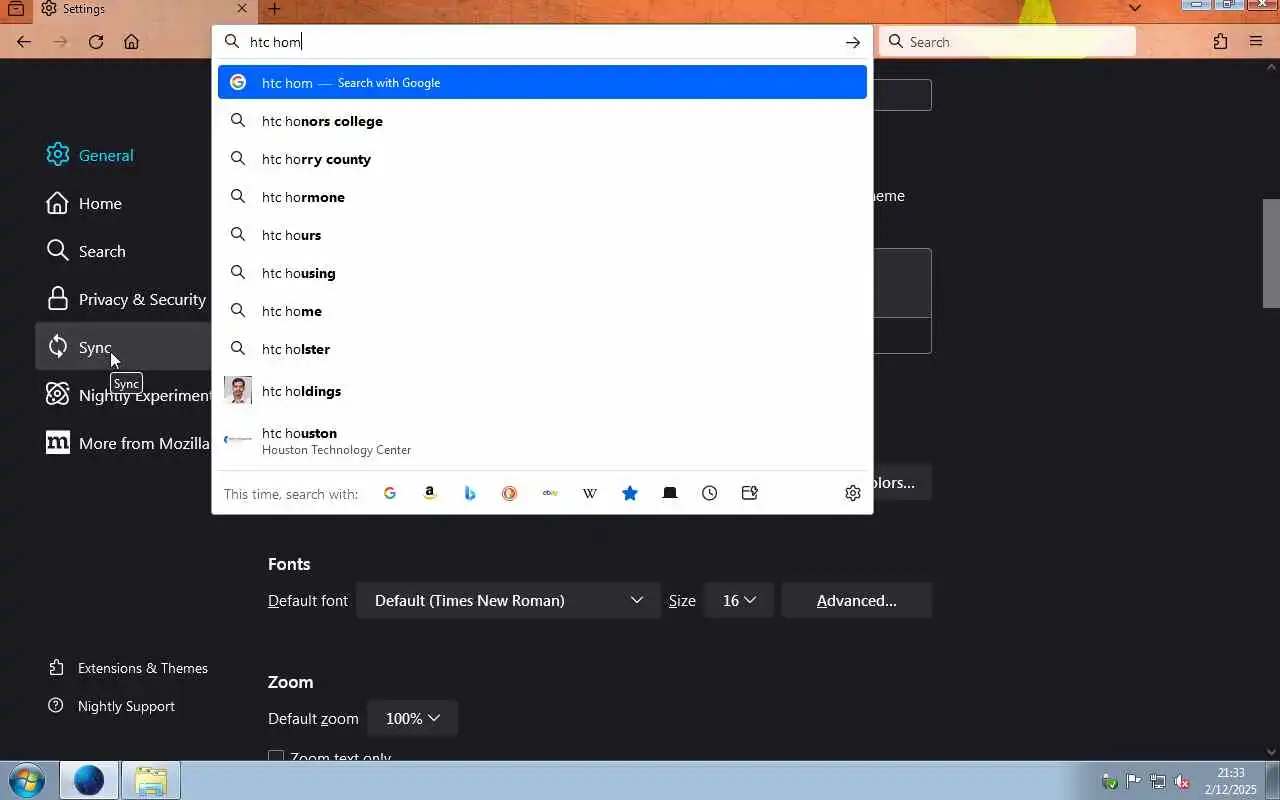Screen dimensions: 1280x800
Task: Choose suggestion 'htc holster'
Action: (x=542, y=349)
